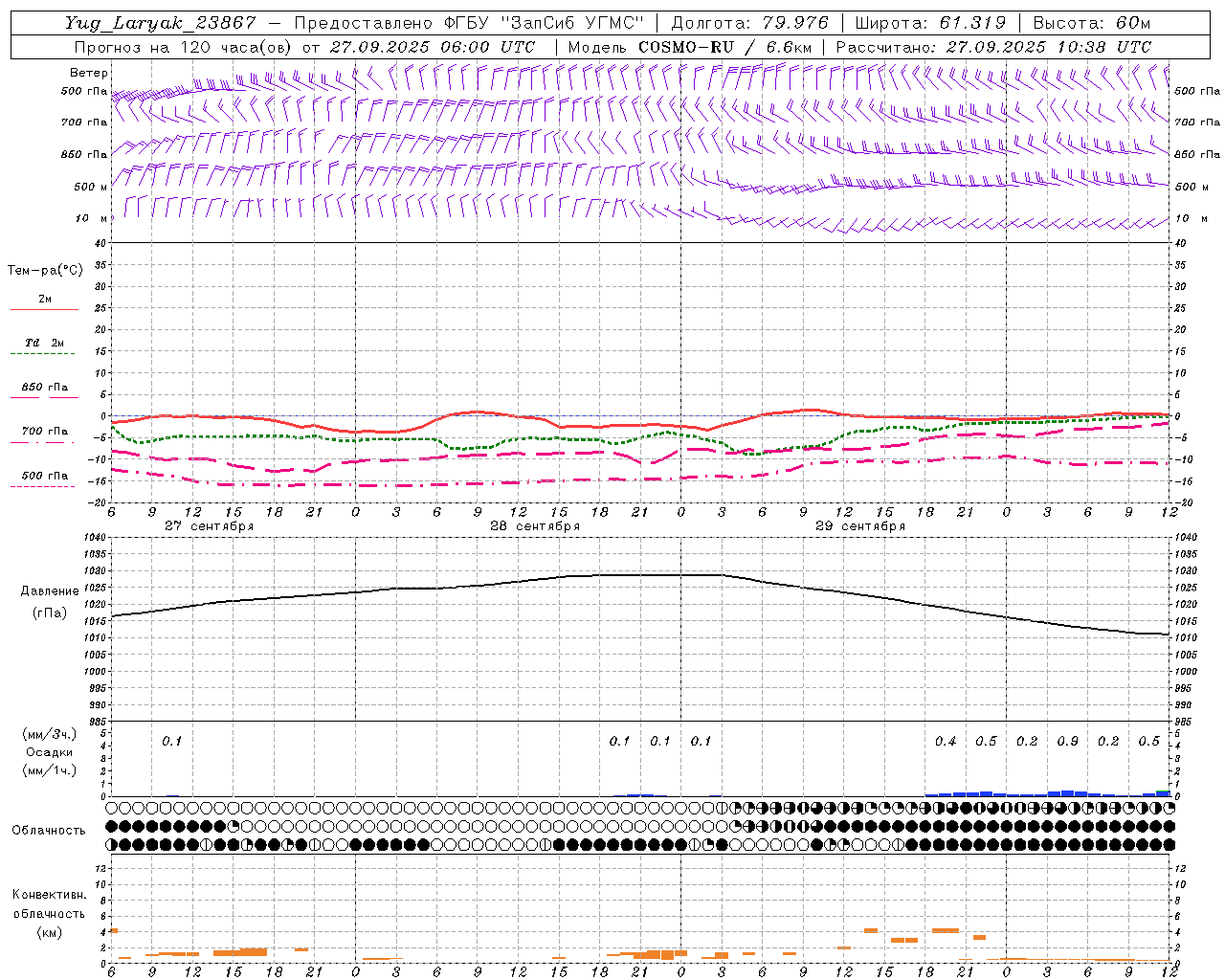Click the Ветер wind panel label
1225x980 pixels.
click(x=89, y=73)
